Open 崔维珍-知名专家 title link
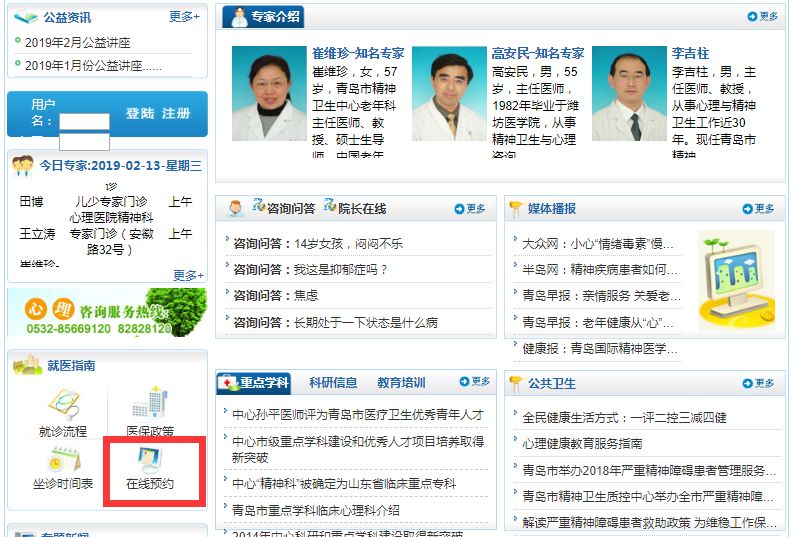This screenshot has height=537, width=794. pos(358,53)
